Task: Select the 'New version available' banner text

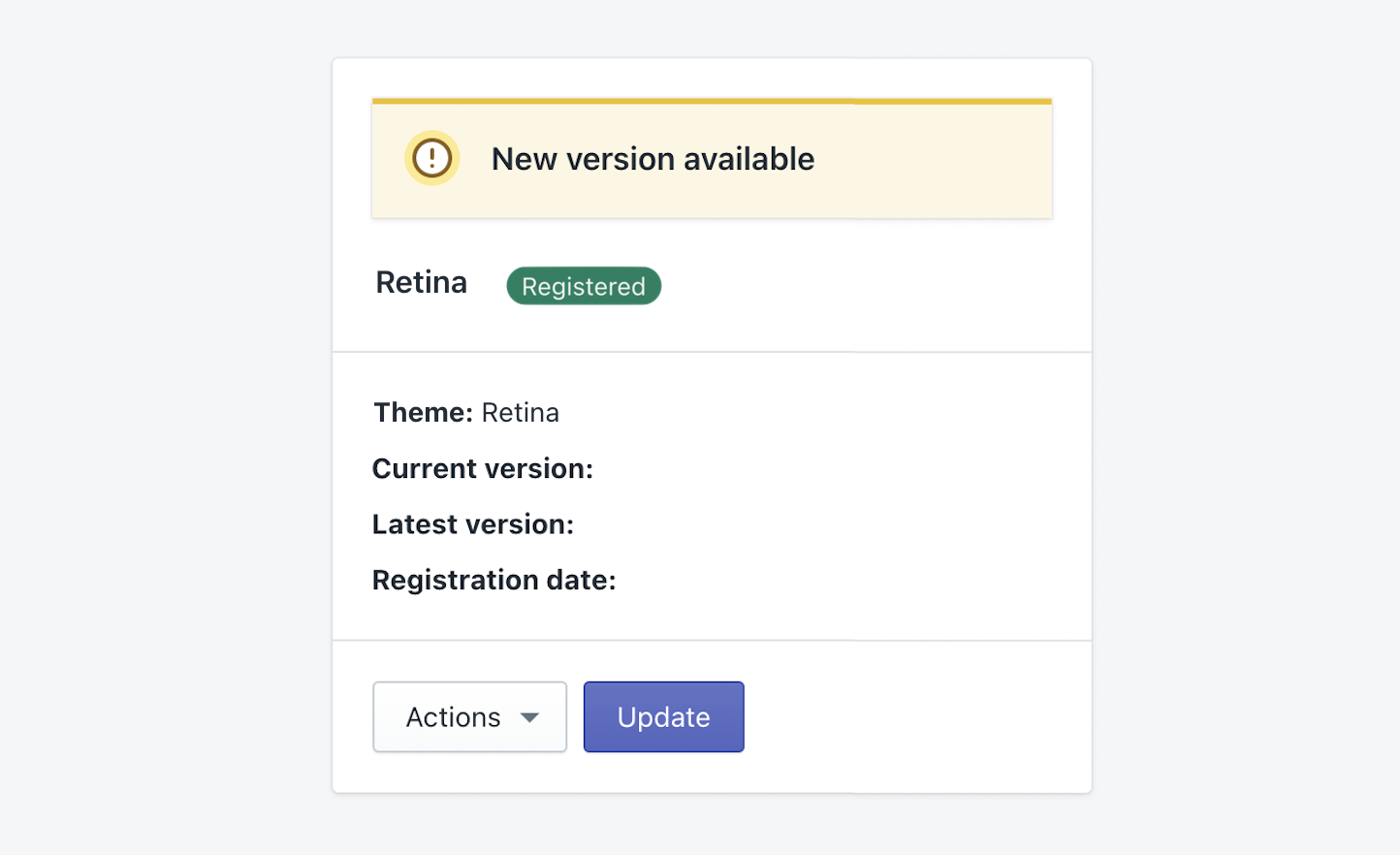Action: point(652,159)
